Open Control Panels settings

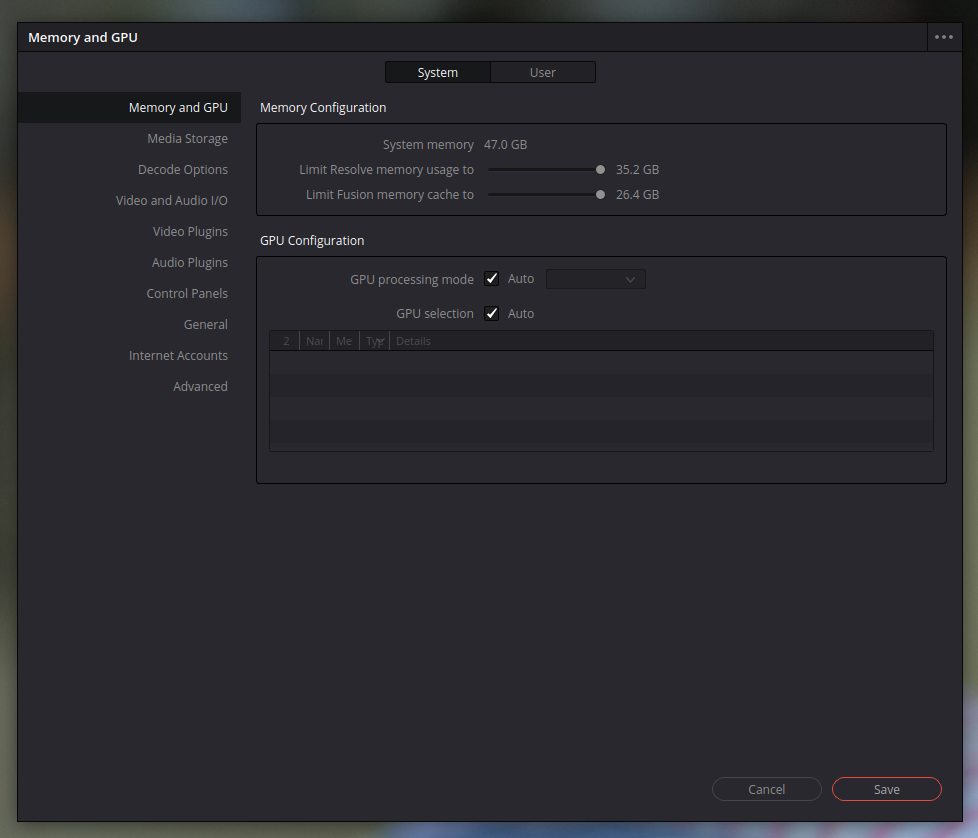point(187,294)
